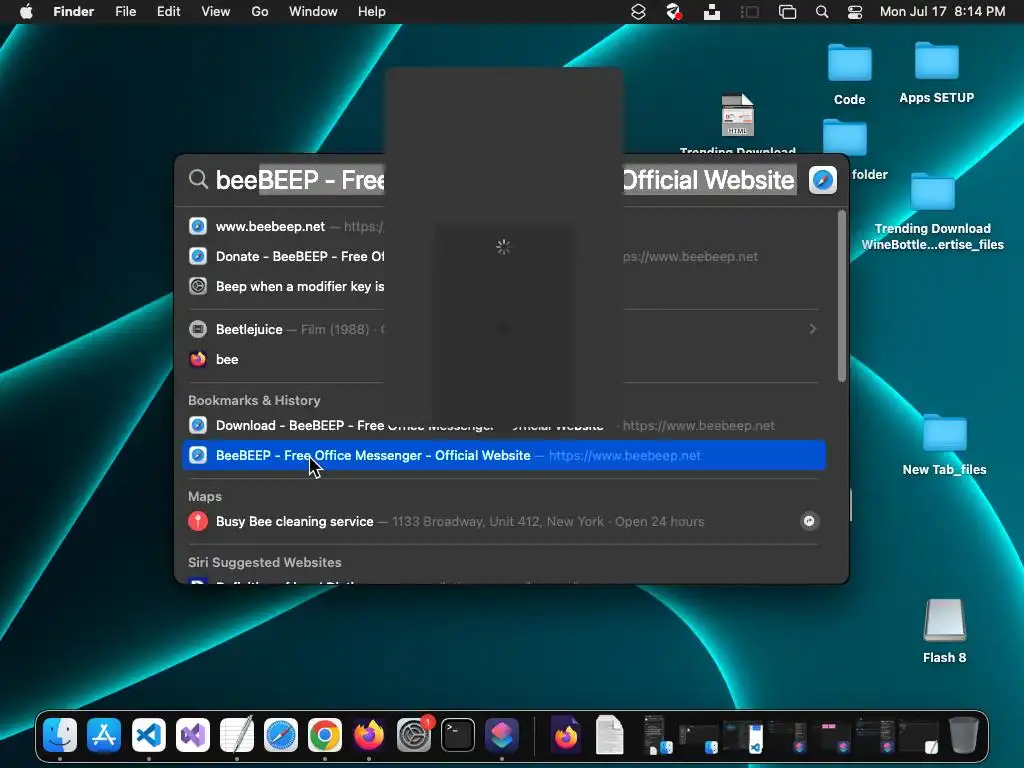The image size is (1024, 768).
Task: Open the Trending Download HTML file
Action: coord(738,116)
